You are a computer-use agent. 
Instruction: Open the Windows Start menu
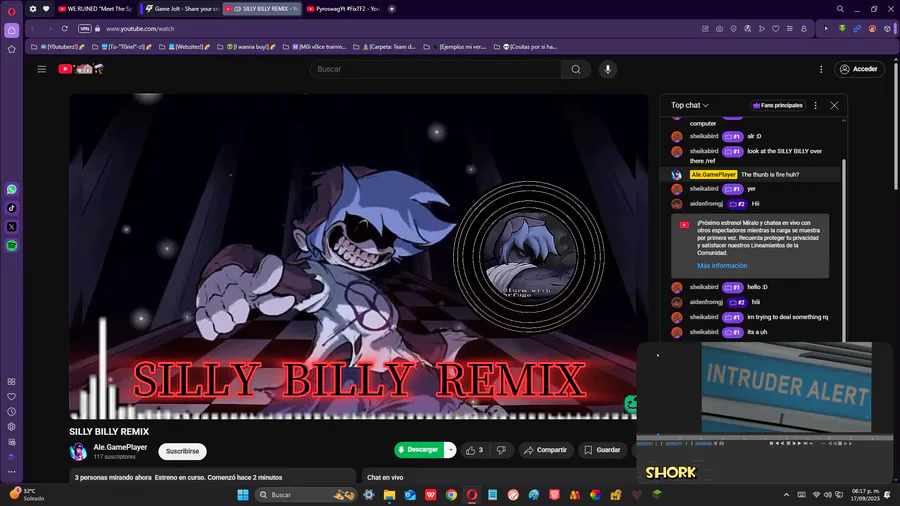tap(243, 495)
